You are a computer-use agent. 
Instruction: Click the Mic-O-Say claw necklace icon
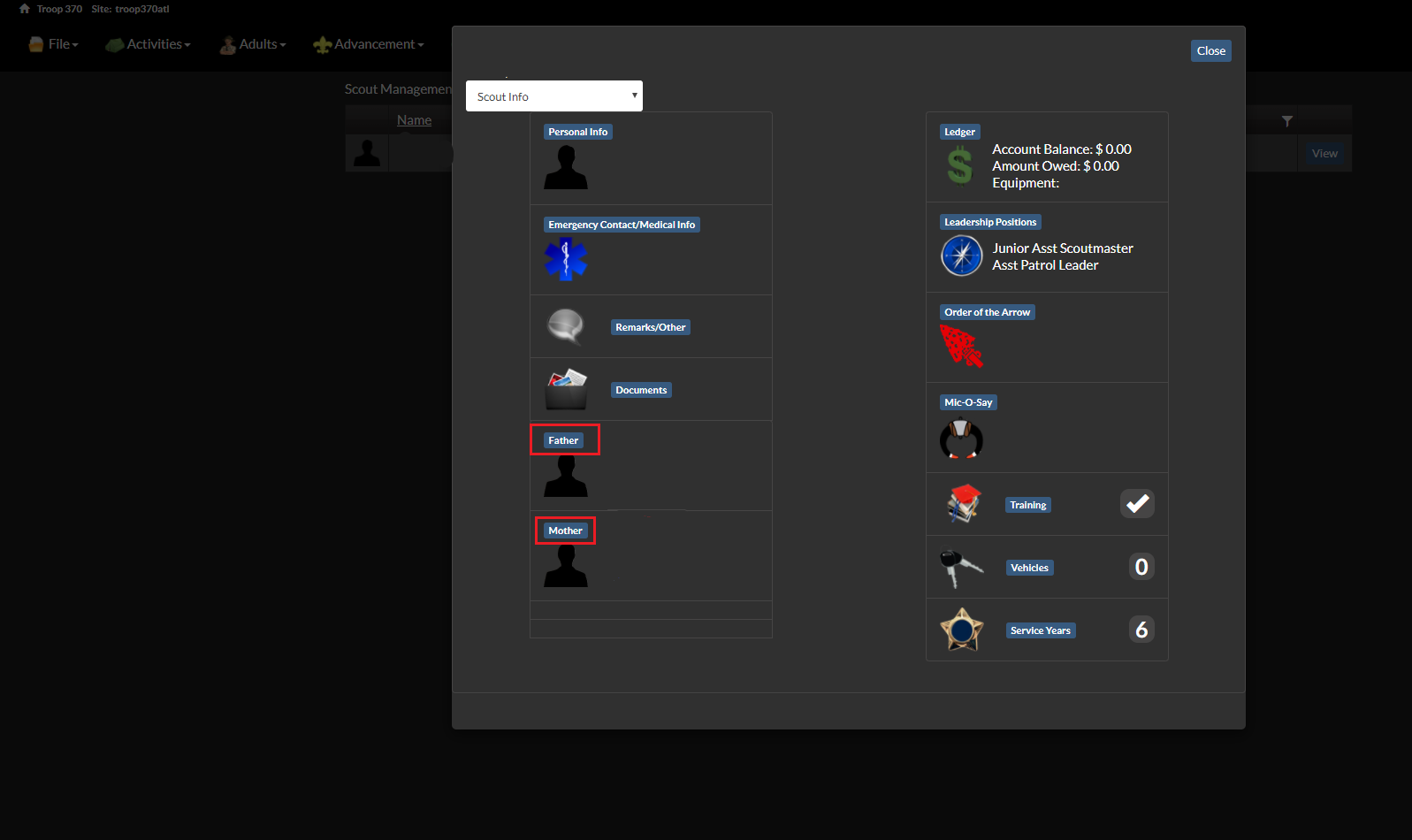[x=961, y=437]
